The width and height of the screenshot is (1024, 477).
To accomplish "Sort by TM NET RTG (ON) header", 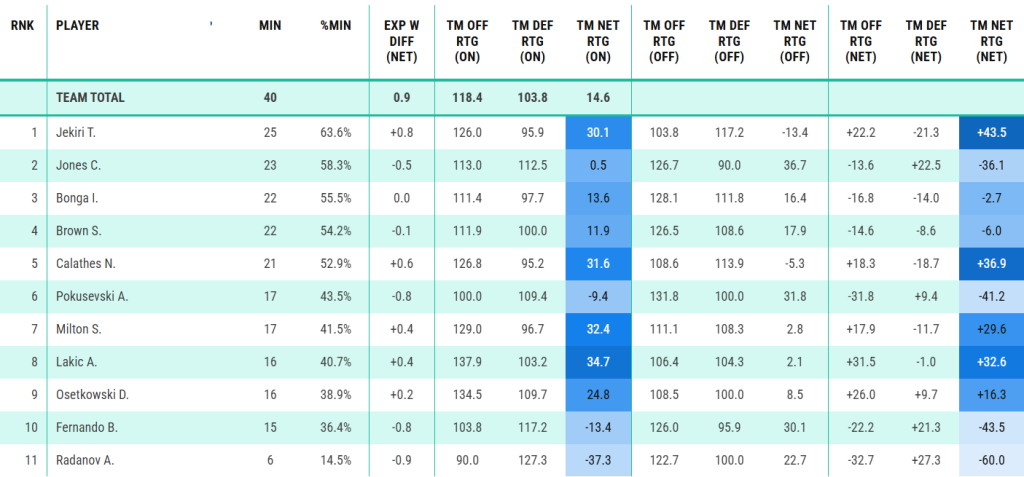I will click(x=598, y=40).
